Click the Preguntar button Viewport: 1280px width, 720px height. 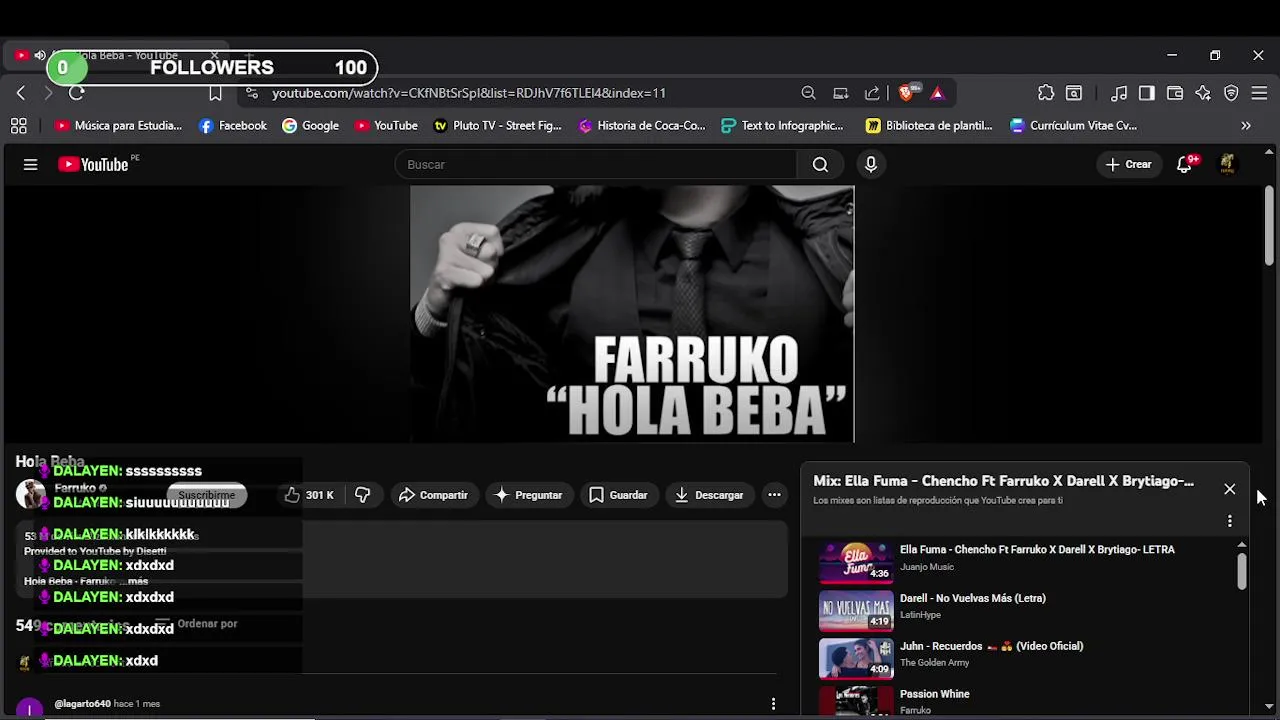click(x=528, y=495)
